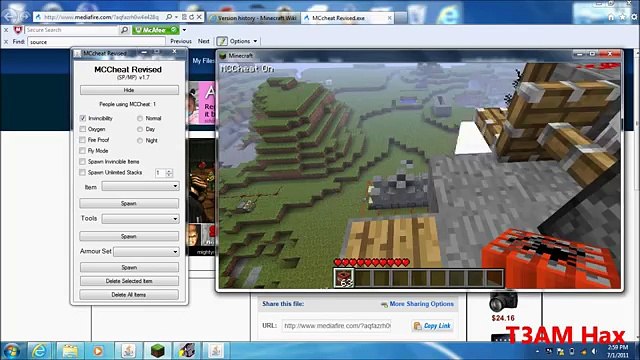Open Internet Explorer from taskbar
640x360 pixels.
39,351
